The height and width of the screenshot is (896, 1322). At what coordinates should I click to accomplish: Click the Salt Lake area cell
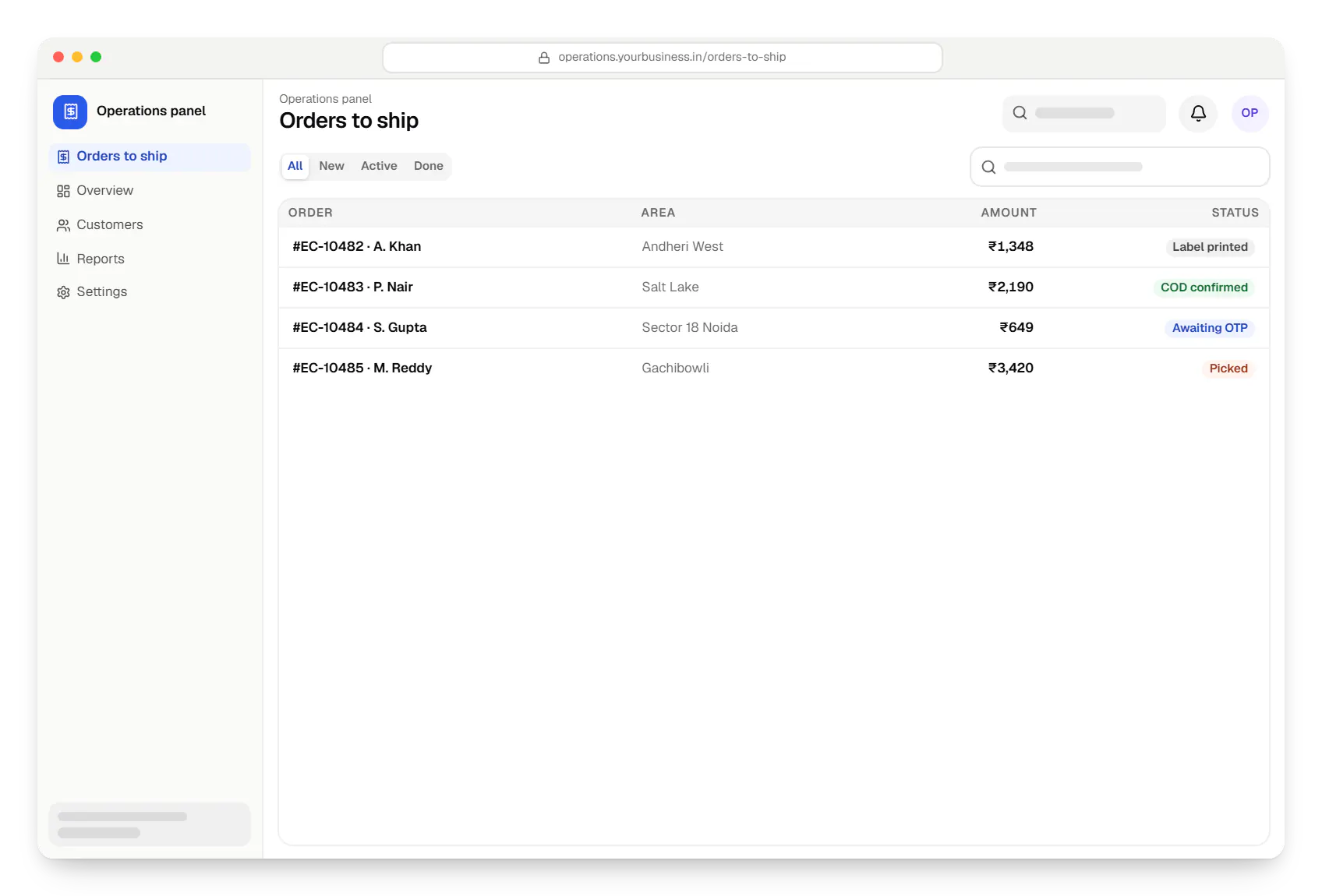[670, 287]
